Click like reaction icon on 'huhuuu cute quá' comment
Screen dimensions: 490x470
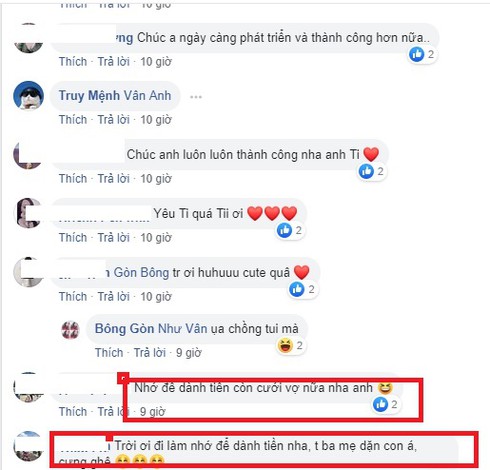tap(297, 289)
